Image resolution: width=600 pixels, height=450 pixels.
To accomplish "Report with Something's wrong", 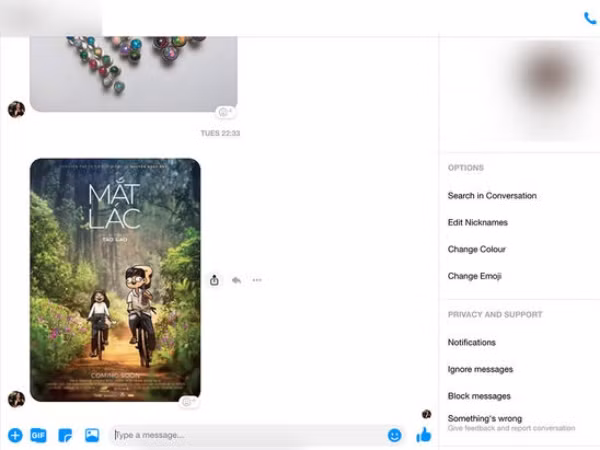I will click(511, 423).
